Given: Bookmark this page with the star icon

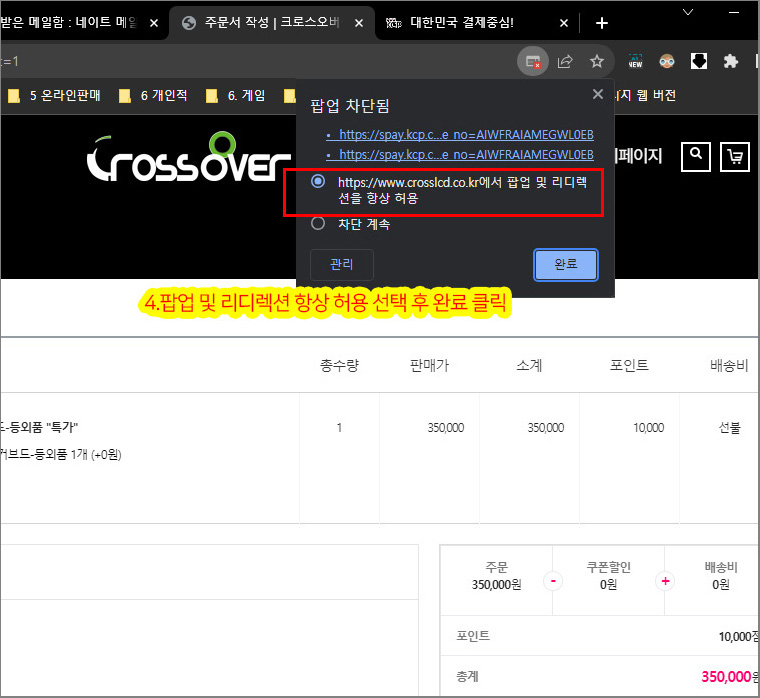Looking at the screenshot, I should [x=597, y=61].
